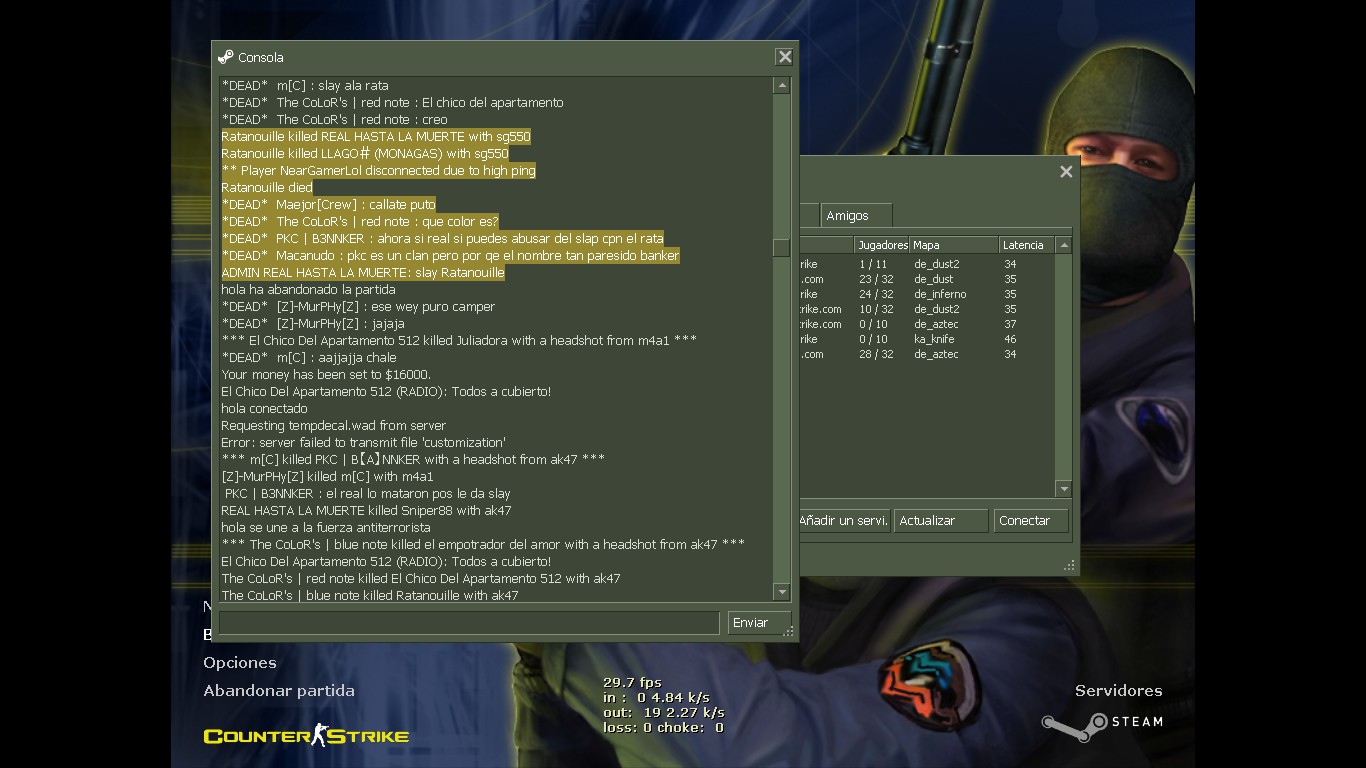1366x768 pixels.
Task: Click the Actualizar button
Action: tap(941, 521)
